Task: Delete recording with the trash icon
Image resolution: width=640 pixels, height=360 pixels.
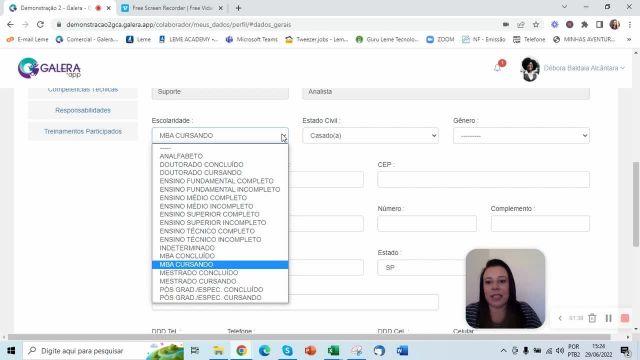Action: 592,318
